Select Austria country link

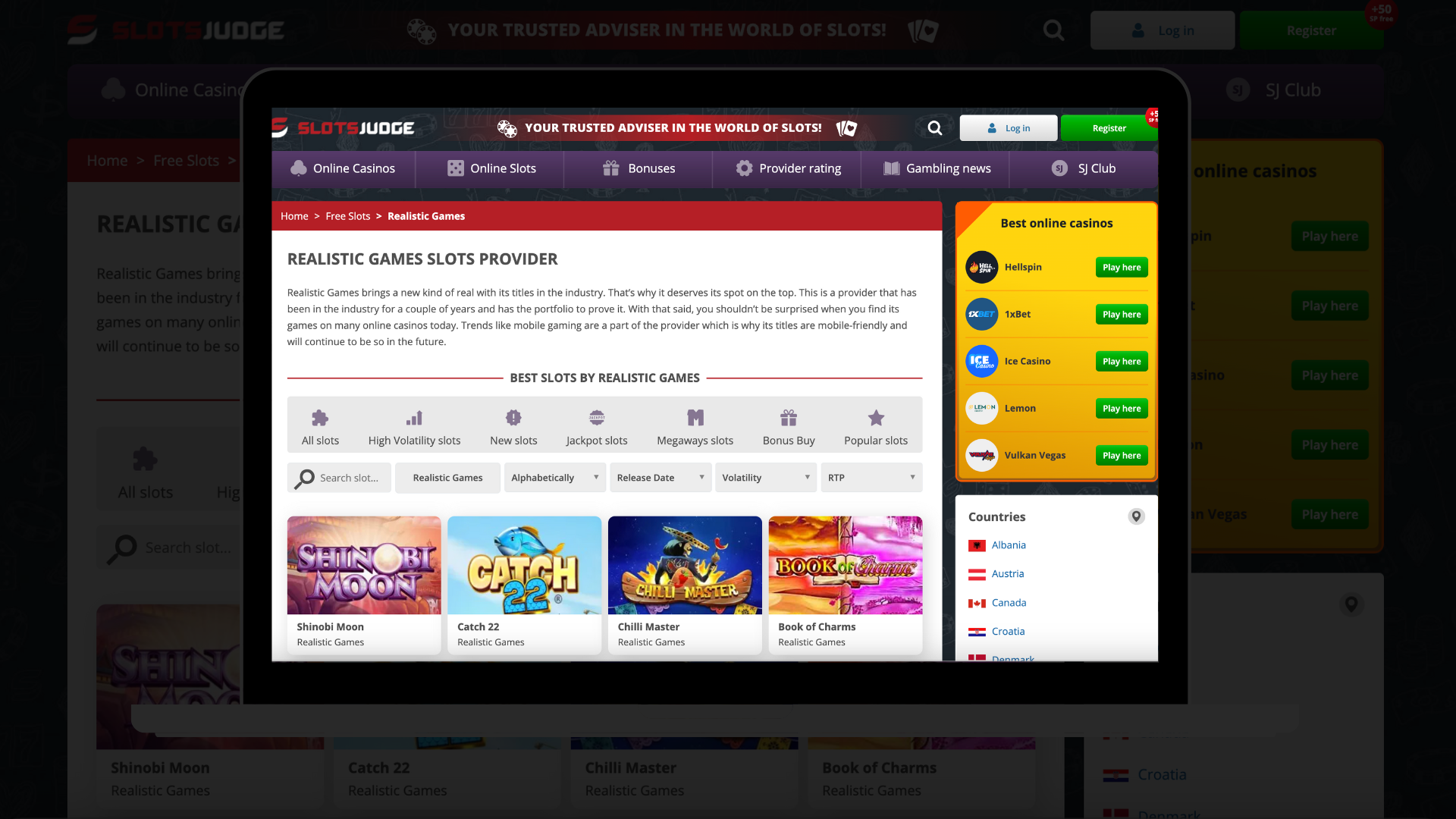click(1008, 574)
